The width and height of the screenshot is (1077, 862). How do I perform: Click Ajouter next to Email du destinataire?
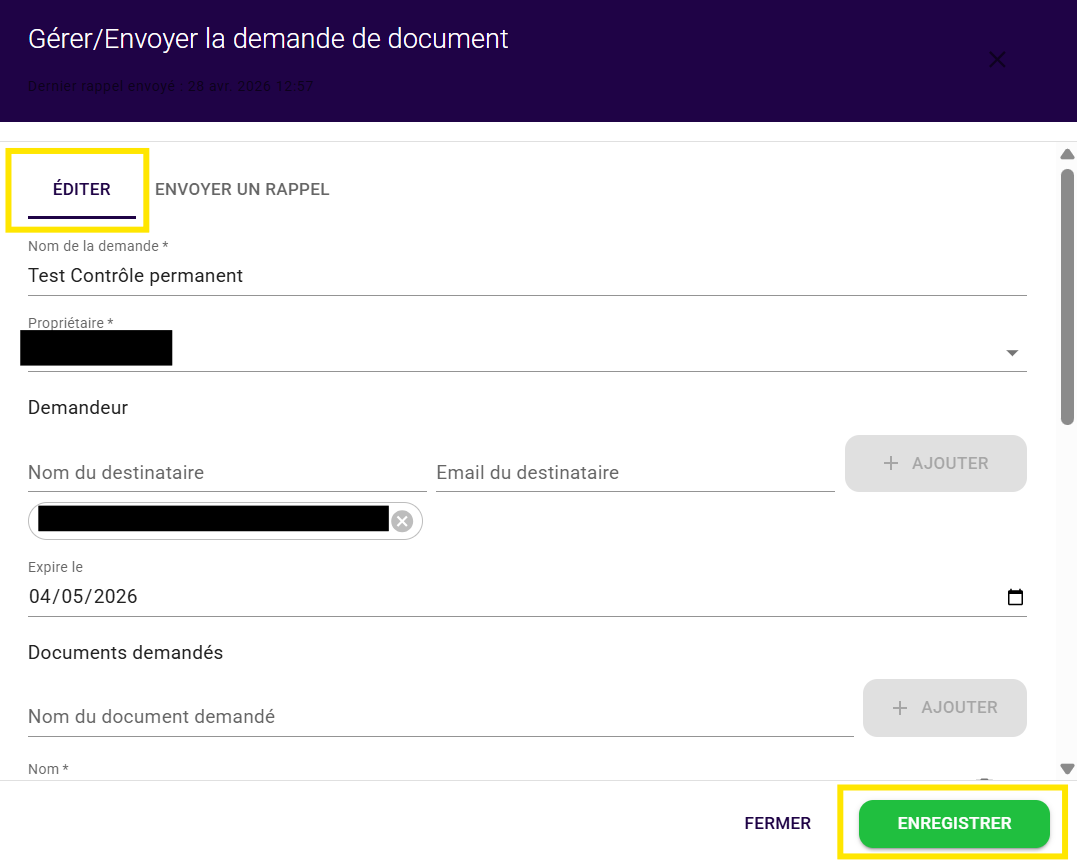[935, 464]
